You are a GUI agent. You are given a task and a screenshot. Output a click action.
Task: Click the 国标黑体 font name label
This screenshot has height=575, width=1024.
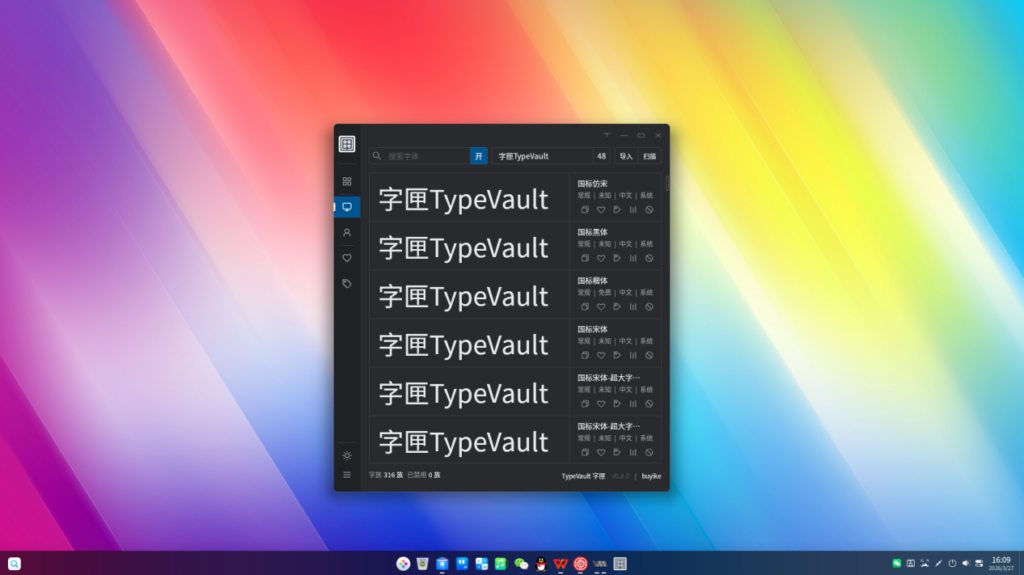pyautogui.click(x=592, y=232)
